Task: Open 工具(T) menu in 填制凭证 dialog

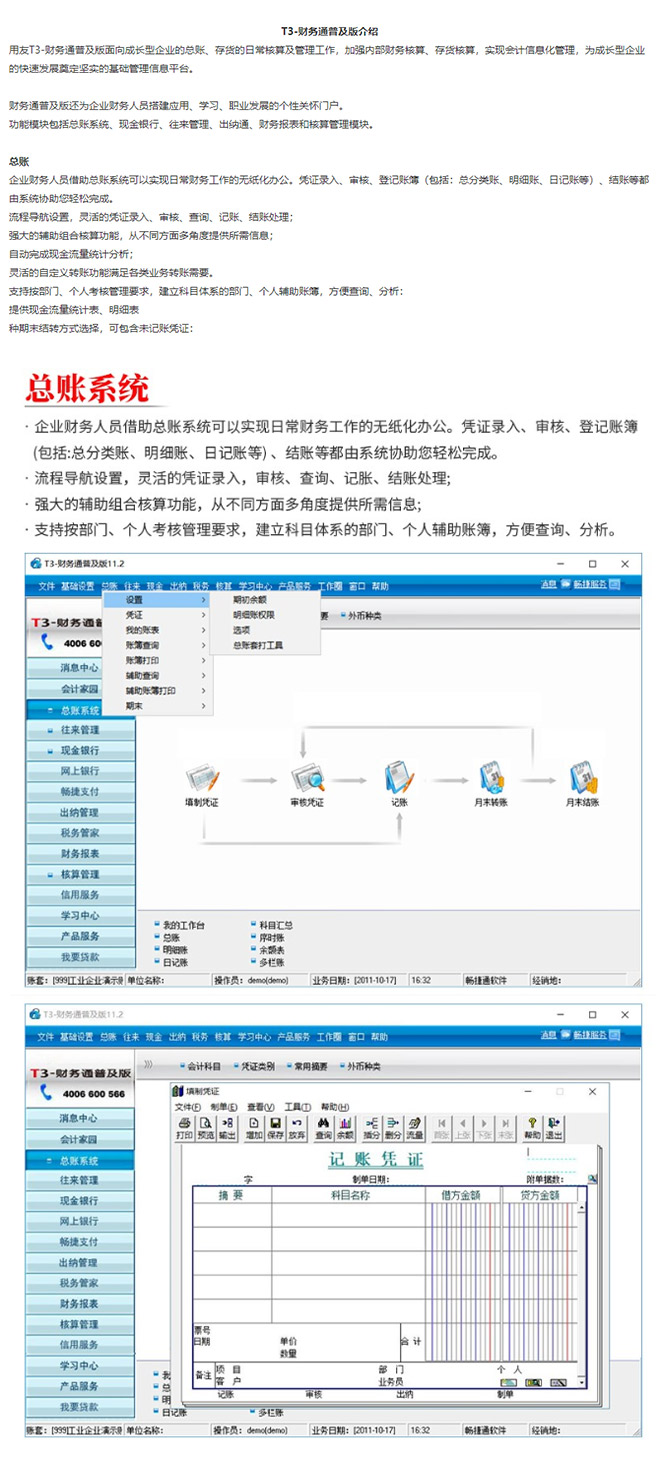Action: click(x=298, y=1107)
